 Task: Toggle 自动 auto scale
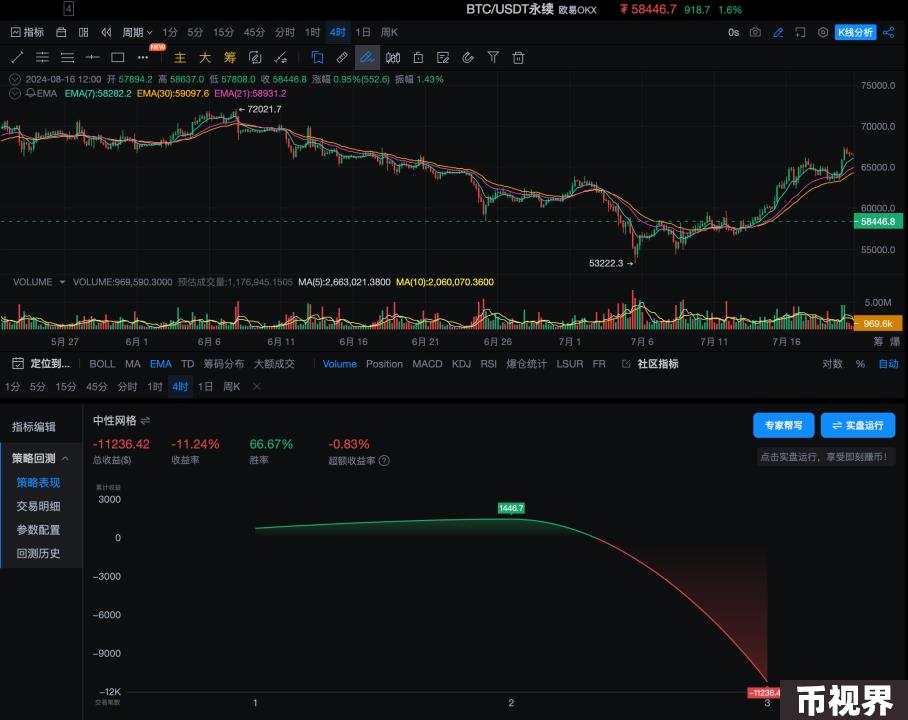pos(888,364)
